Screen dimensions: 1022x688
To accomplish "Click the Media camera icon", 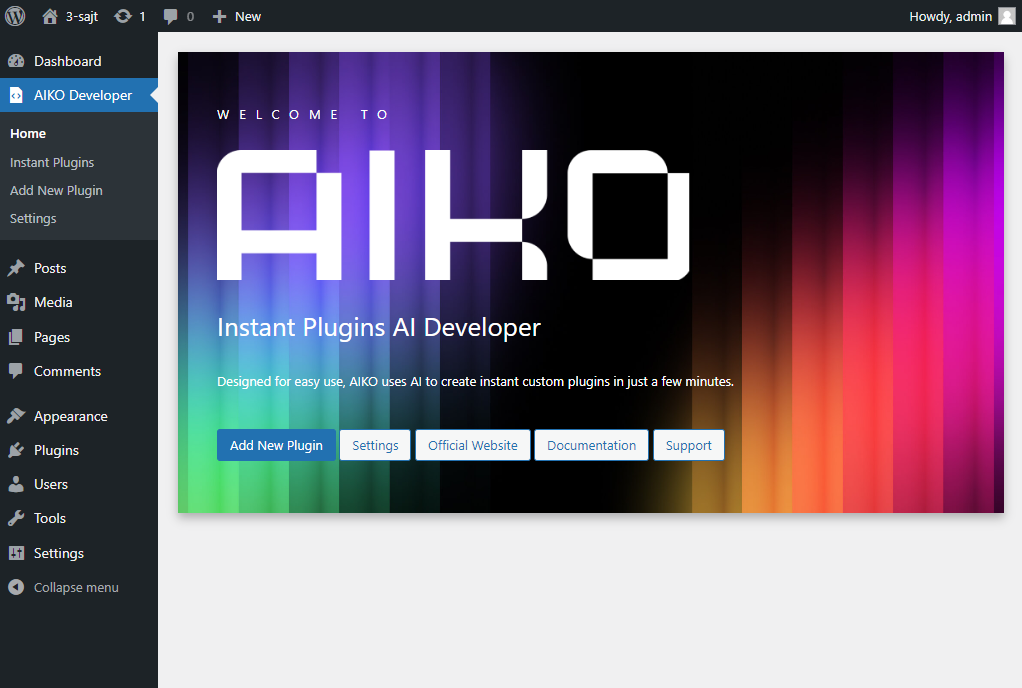I will [16, 302].
